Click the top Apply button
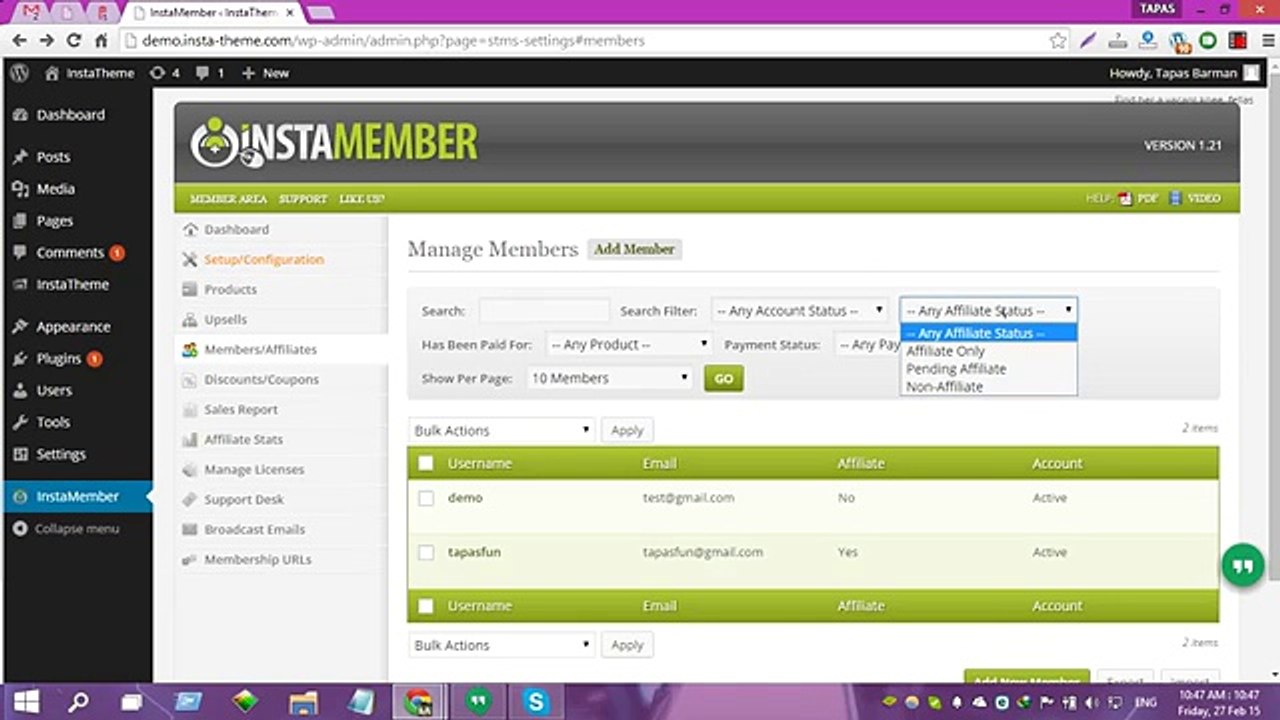Image resolution: width=1280 pixels, height=720 pixels. pos(627,430)
